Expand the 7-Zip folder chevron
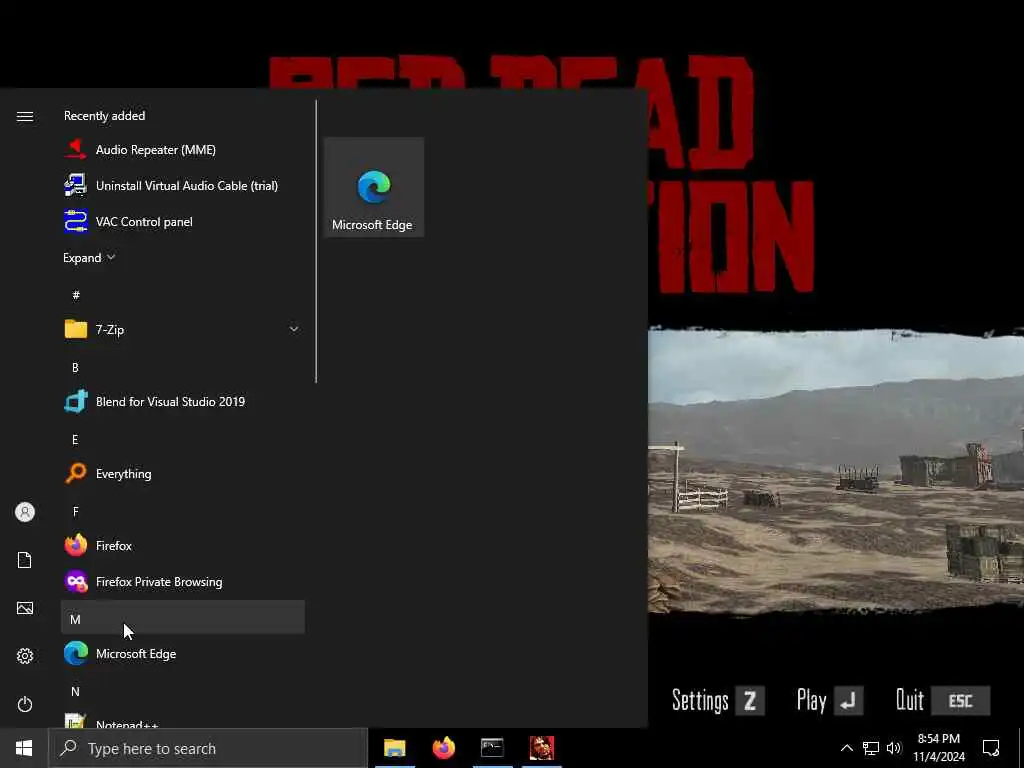Viewport: 1024px width, 768px height. pos(294,329)
